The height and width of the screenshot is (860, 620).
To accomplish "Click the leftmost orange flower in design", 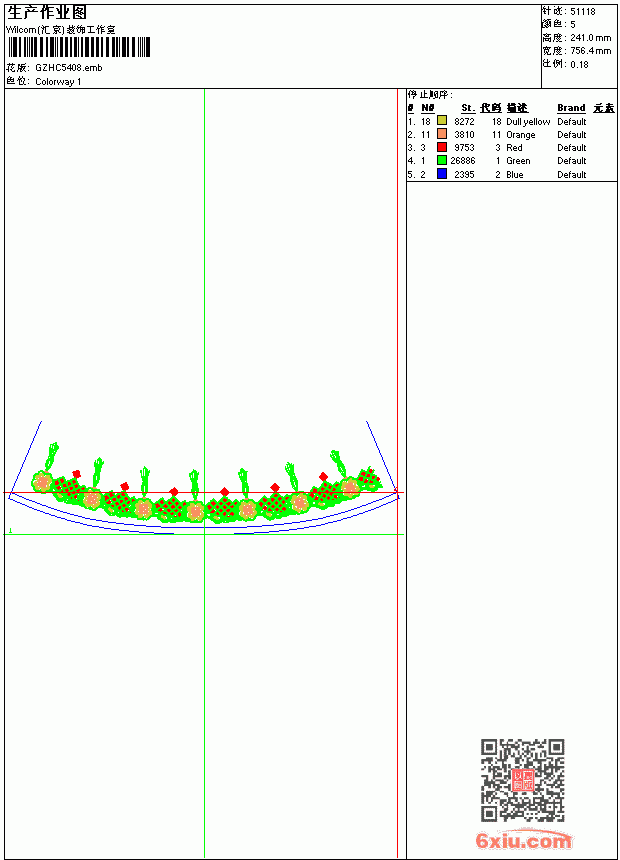I will [42, 482].
